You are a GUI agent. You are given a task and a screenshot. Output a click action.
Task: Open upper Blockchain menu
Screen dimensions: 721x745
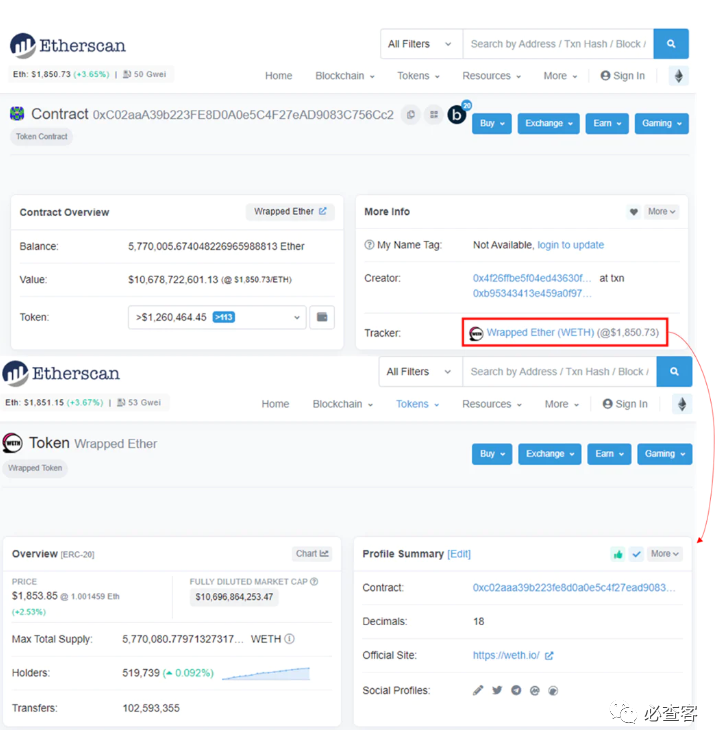click(345, 76)
